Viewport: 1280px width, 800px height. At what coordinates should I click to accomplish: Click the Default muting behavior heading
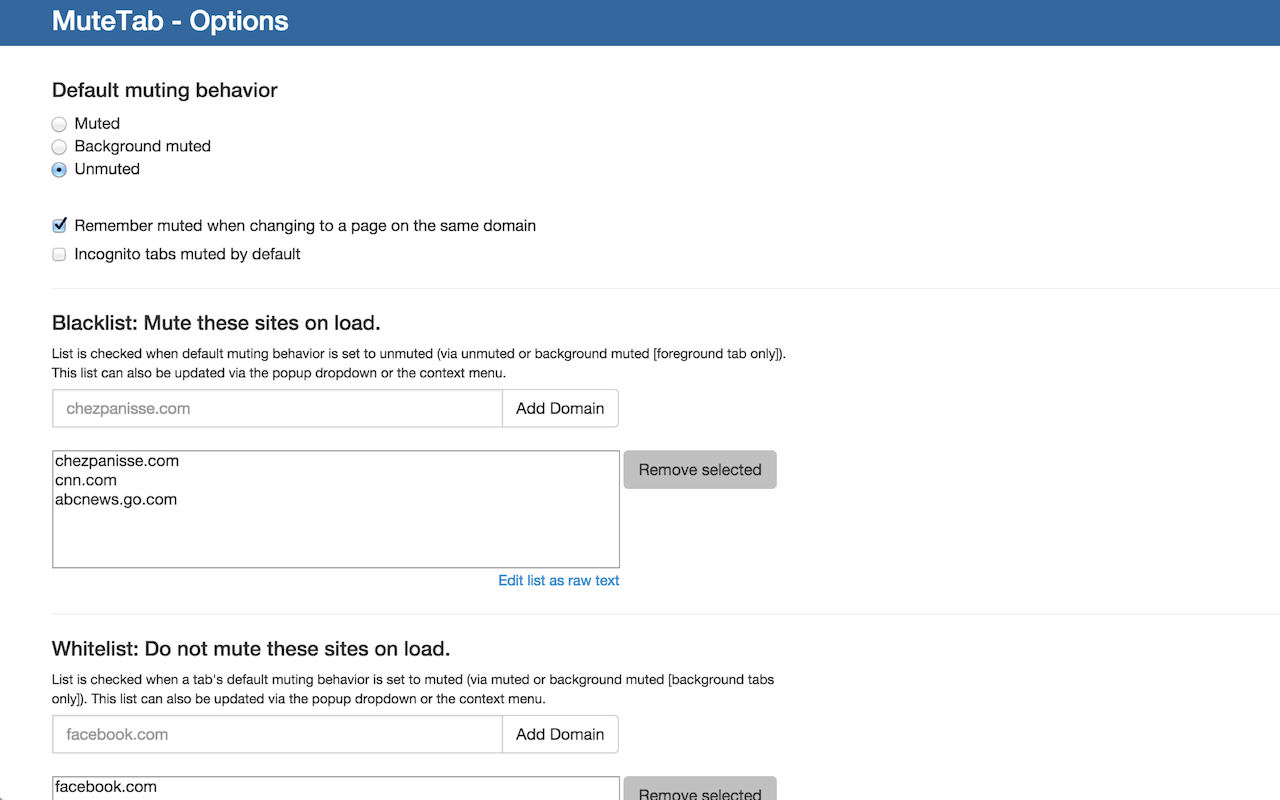(165, 90)
